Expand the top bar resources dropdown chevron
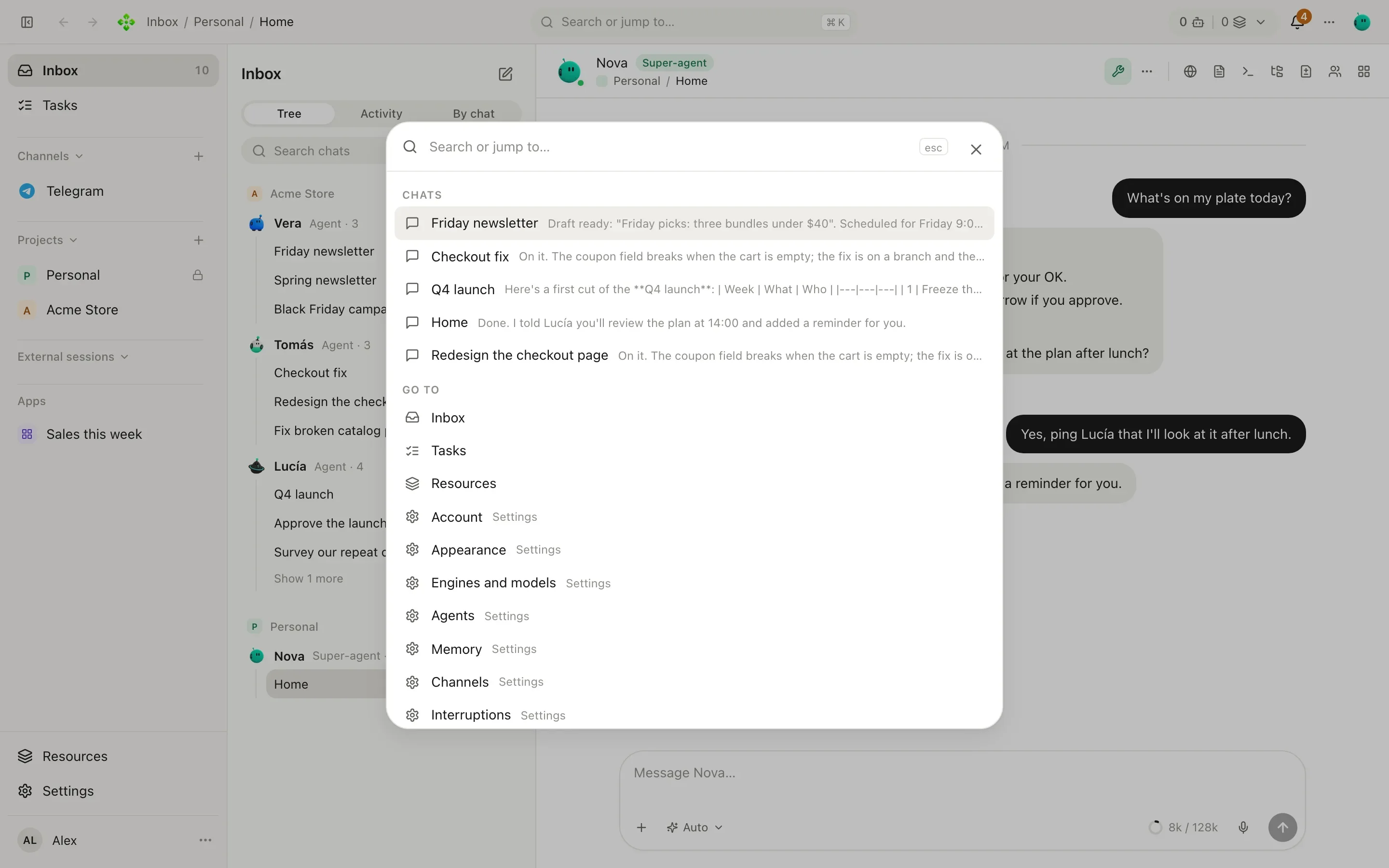The width and height of the screenshot is (1389, 868). coord(1260,22)
